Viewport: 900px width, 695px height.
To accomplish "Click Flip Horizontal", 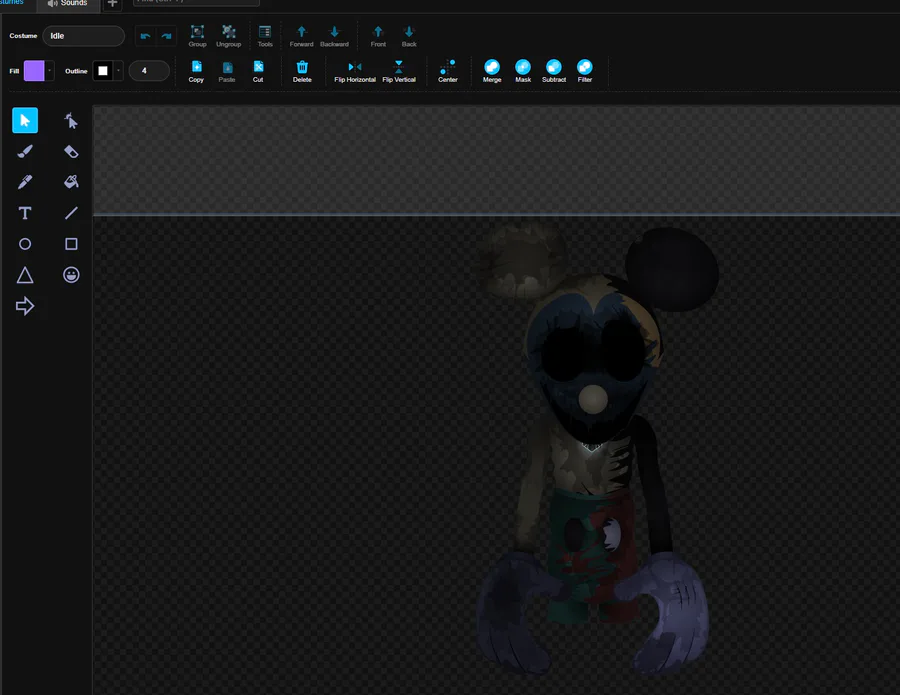I will (x=355, y=72).
